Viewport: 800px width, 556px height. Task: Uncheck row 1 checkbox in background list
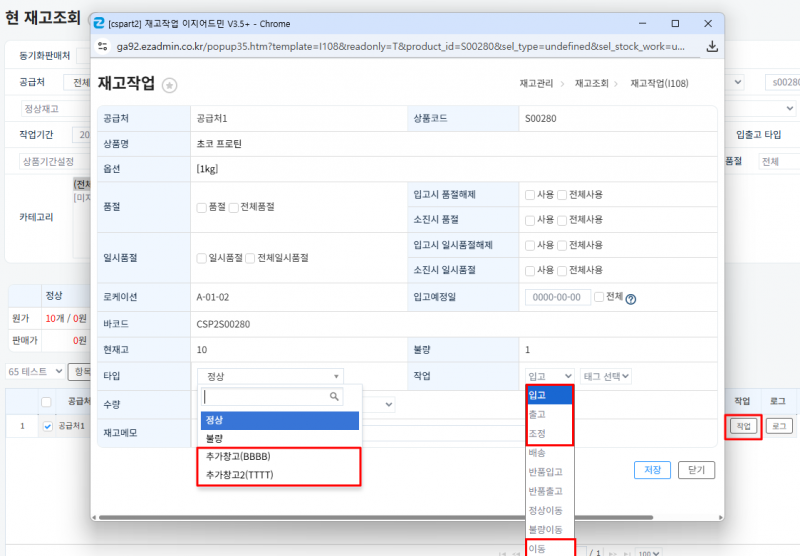48,426
